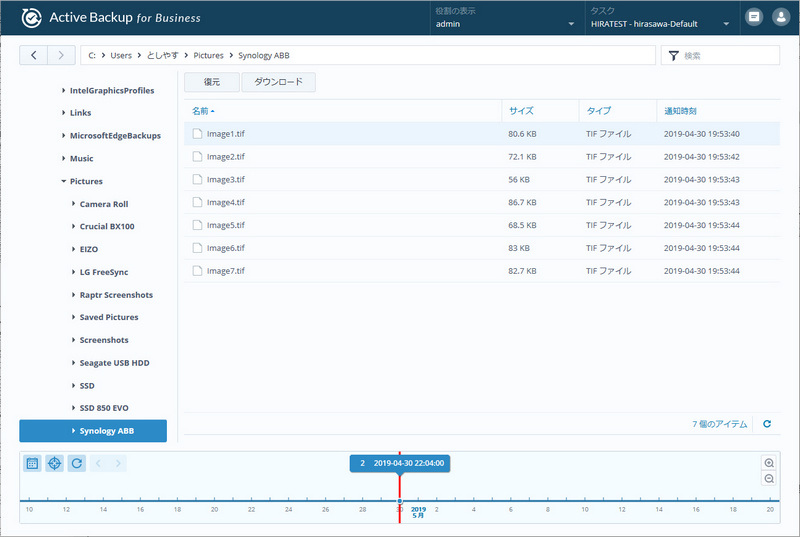Expand the Links folder arrow
Image resolution: width=800 pixels, height=537 pixels.
[x=63, y=113]
